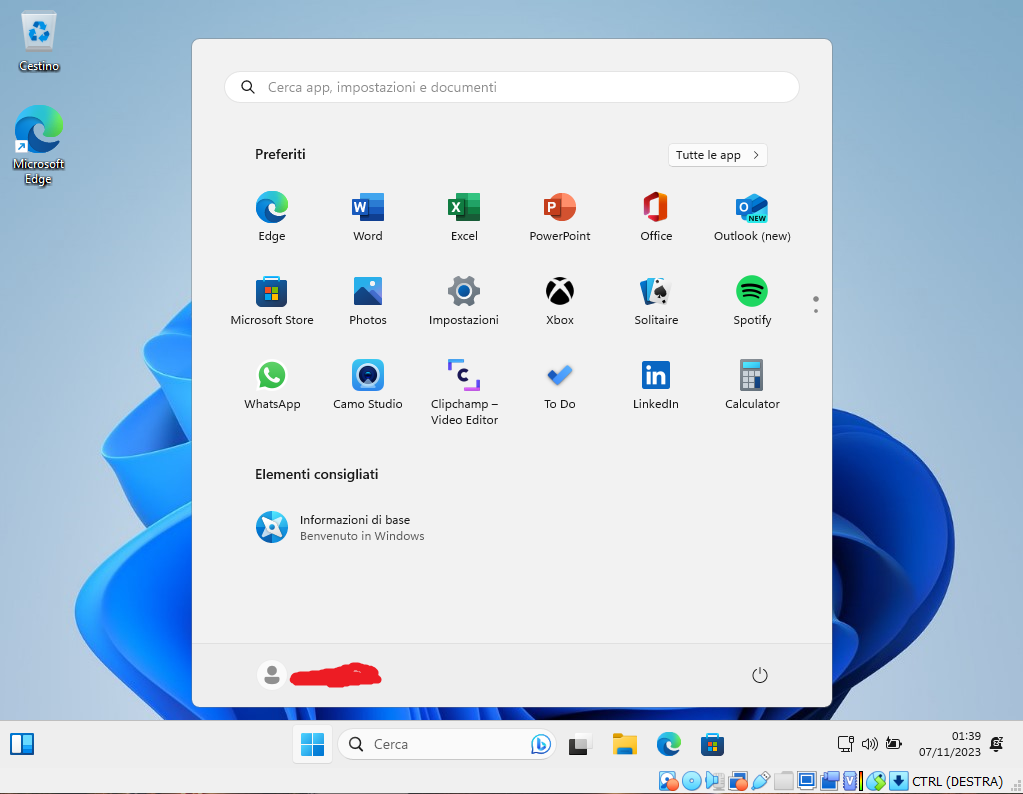Open File Explorer from the taskbar
1023x794 pixels.
point(624,744)
